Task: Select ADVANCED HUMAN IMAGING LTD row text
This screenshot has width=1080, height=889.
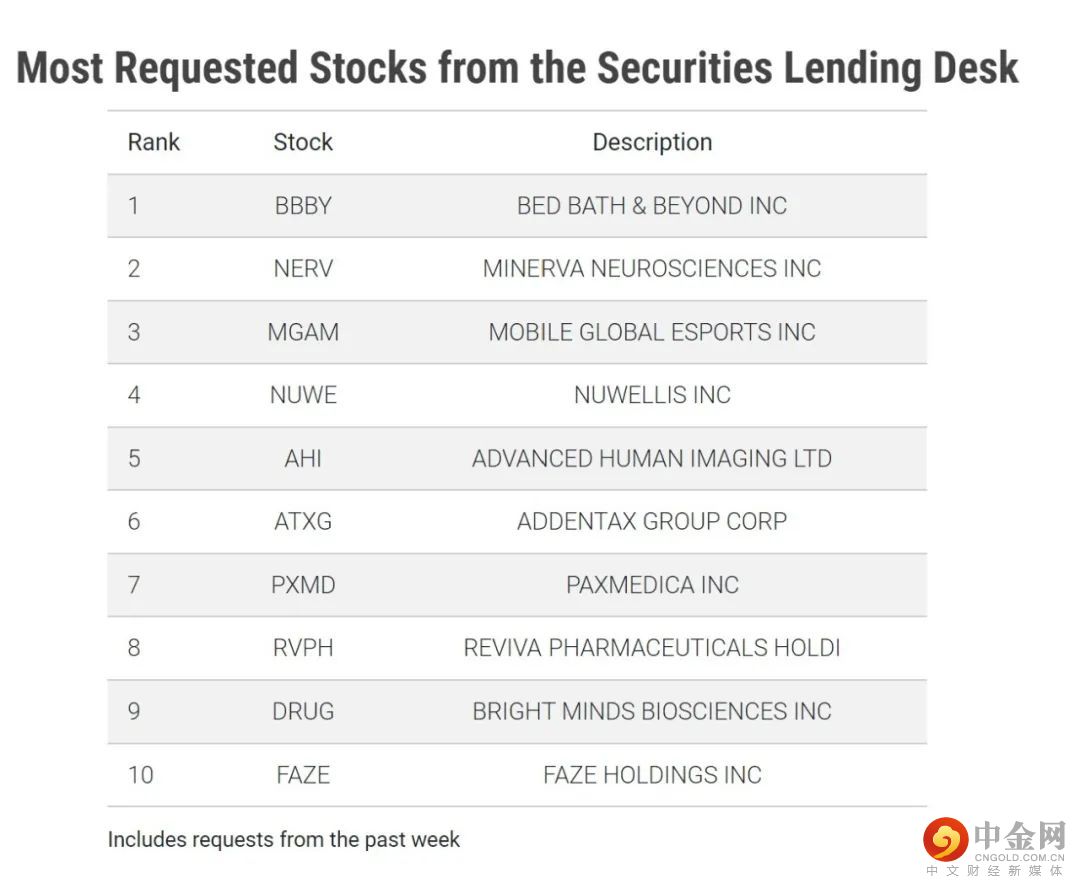Action: (x=652, y=459)
